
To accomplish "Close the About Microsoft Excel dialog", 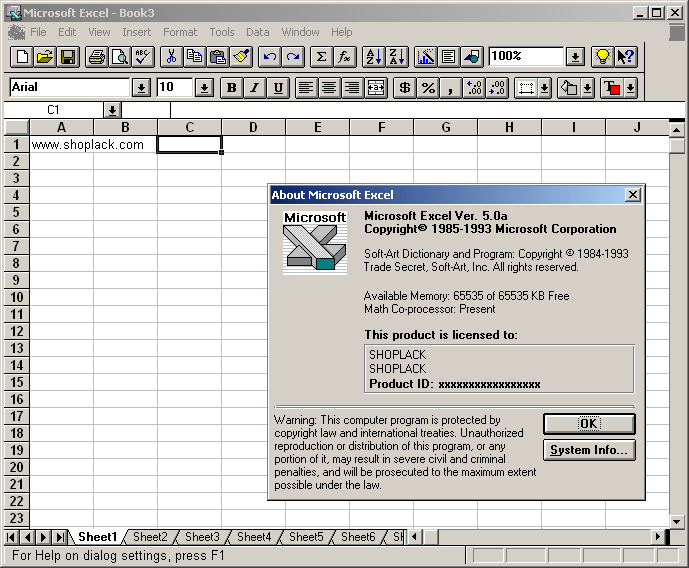I will (x=632, y=195).
